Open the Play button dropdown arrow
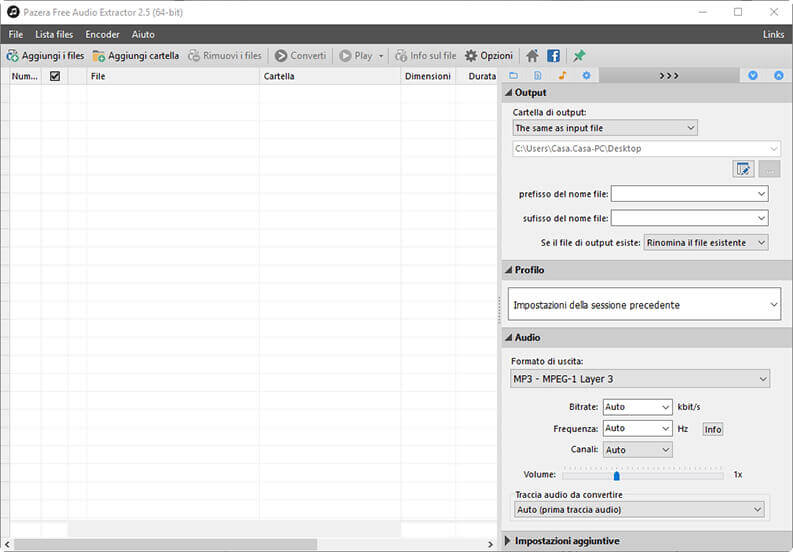 point(381,56)
